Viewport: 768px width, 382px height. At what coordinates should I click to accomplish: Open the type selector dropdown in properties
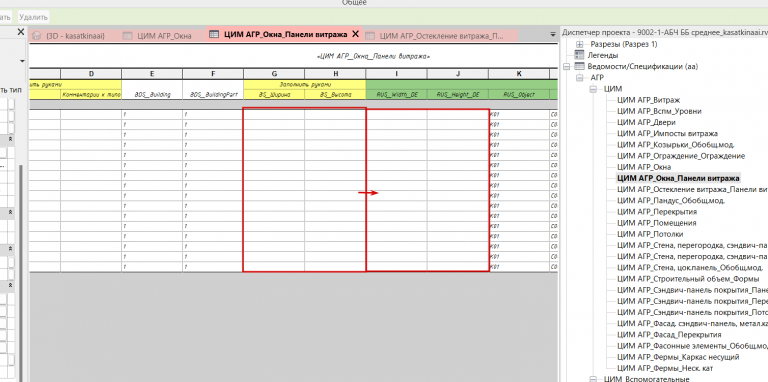click(23, 61)
